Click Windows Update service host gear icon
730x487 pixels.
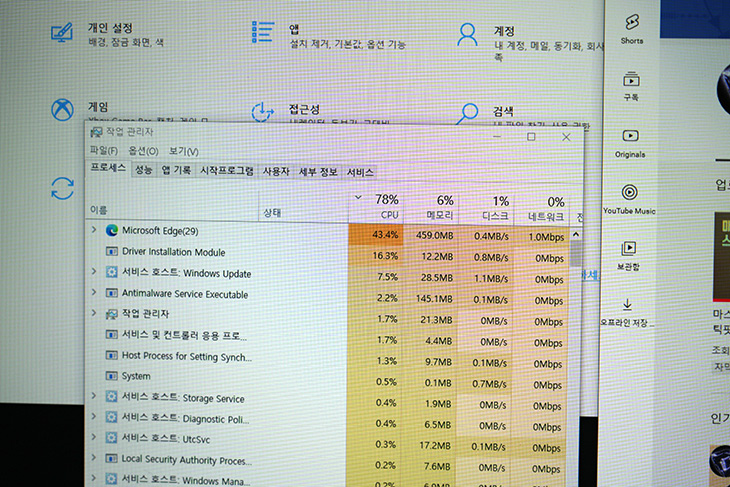pos(111,272)
